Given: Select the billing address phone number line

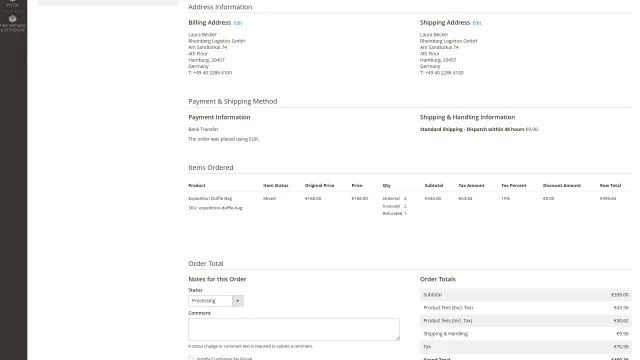Looking at the screenshot, I should (210, 73).
